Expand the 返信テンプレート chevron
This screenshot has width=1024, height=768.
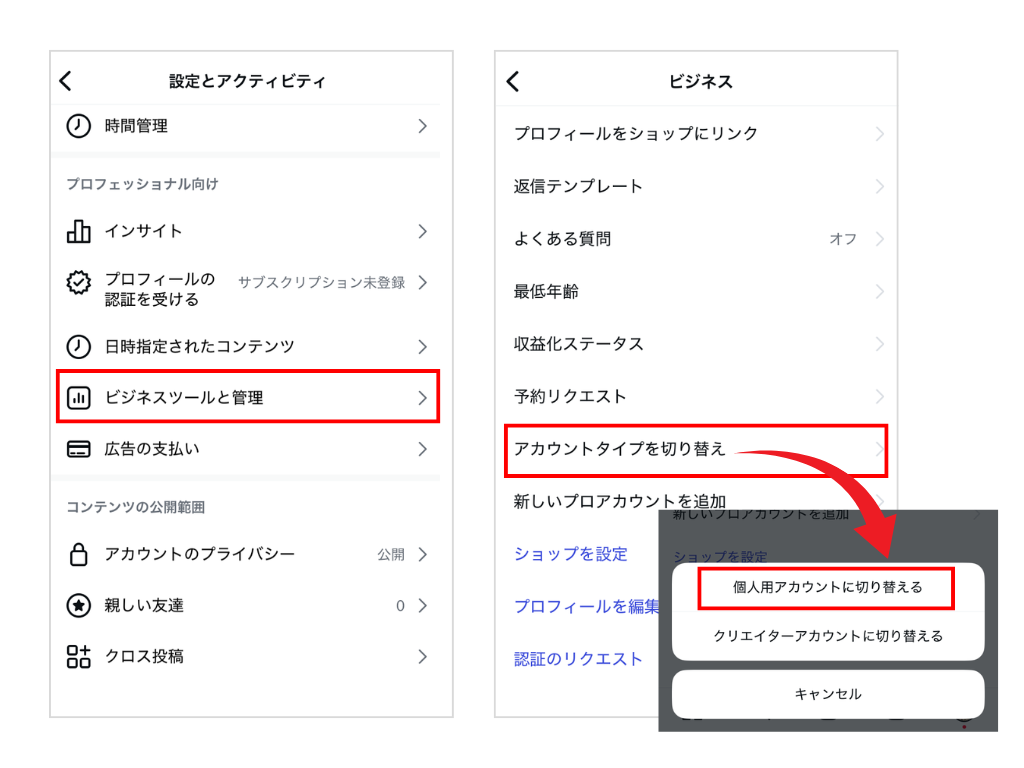(880, 187)
